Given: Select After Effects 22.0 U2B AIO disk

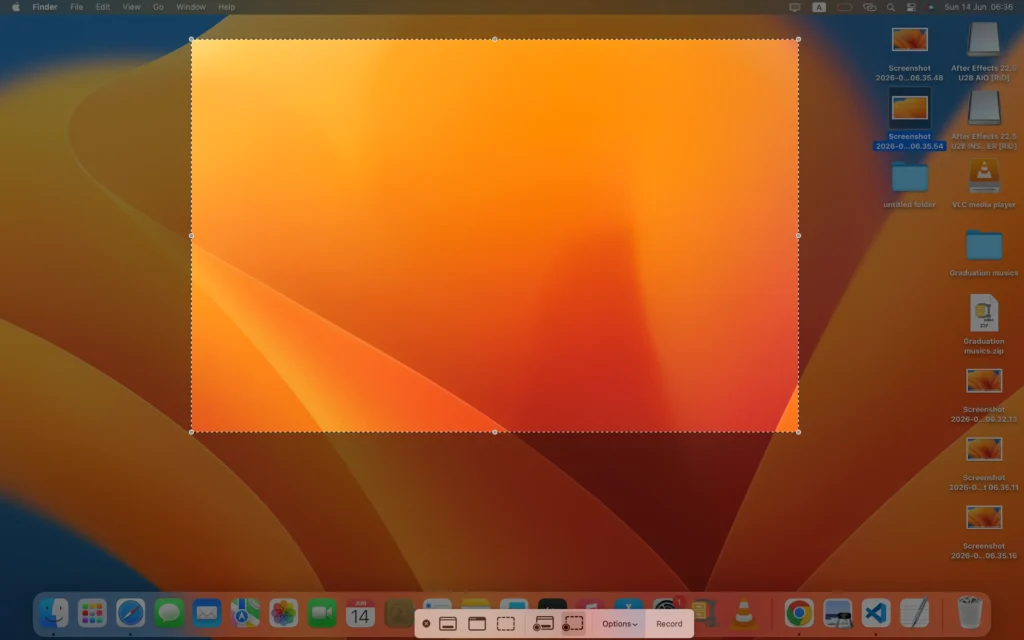Looking at the screenshot, I should (x=984, y=52).
